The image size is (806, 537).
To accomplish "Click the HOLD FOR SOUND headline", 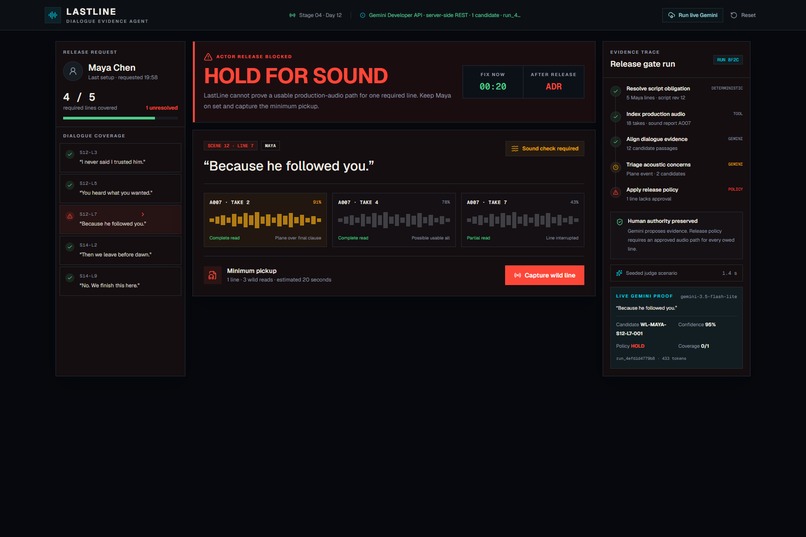I will coord(296,76).
